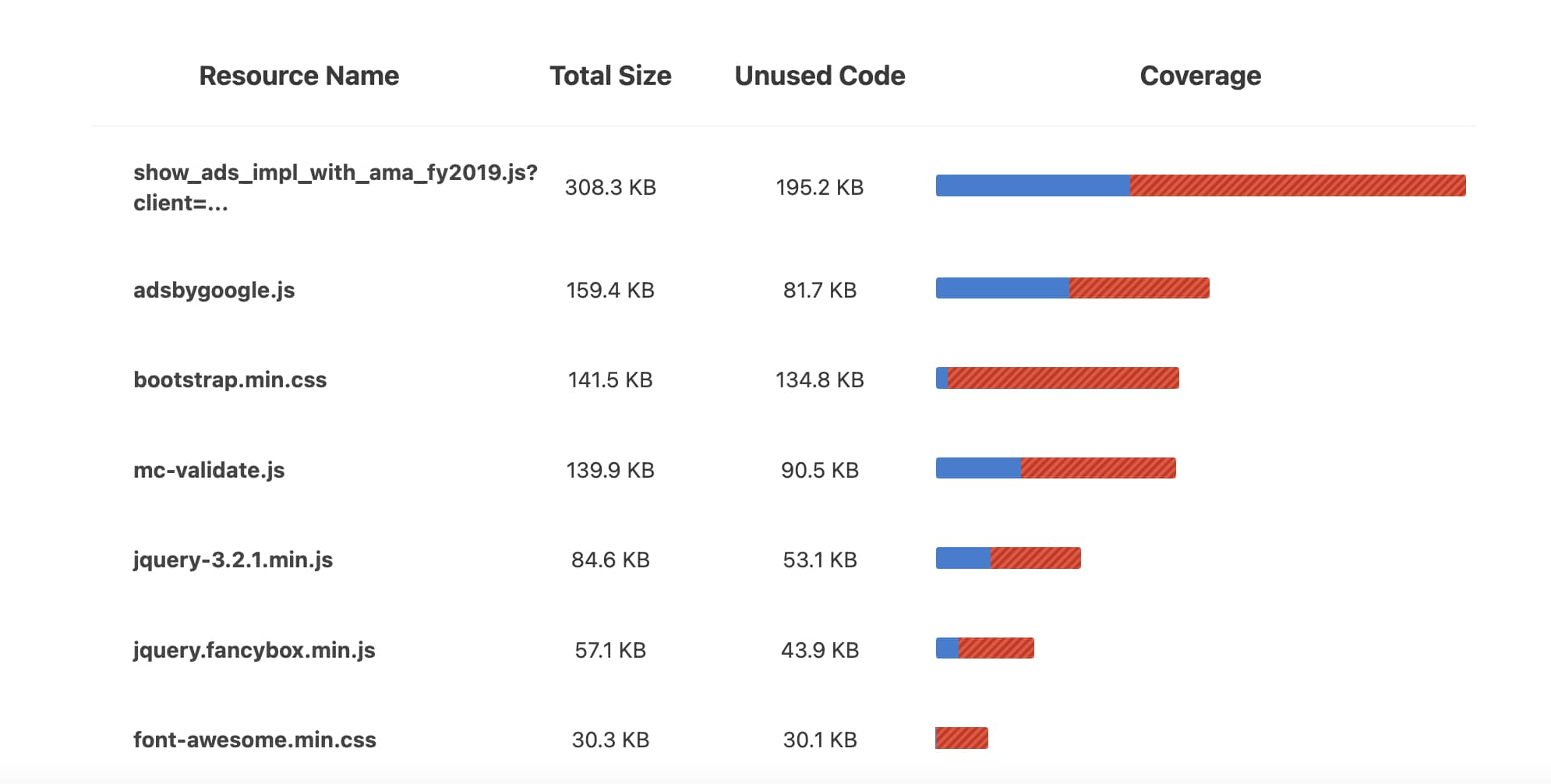Click the 308.3 KB total size value
The image size is (1551, 784).
coord(610,187)
